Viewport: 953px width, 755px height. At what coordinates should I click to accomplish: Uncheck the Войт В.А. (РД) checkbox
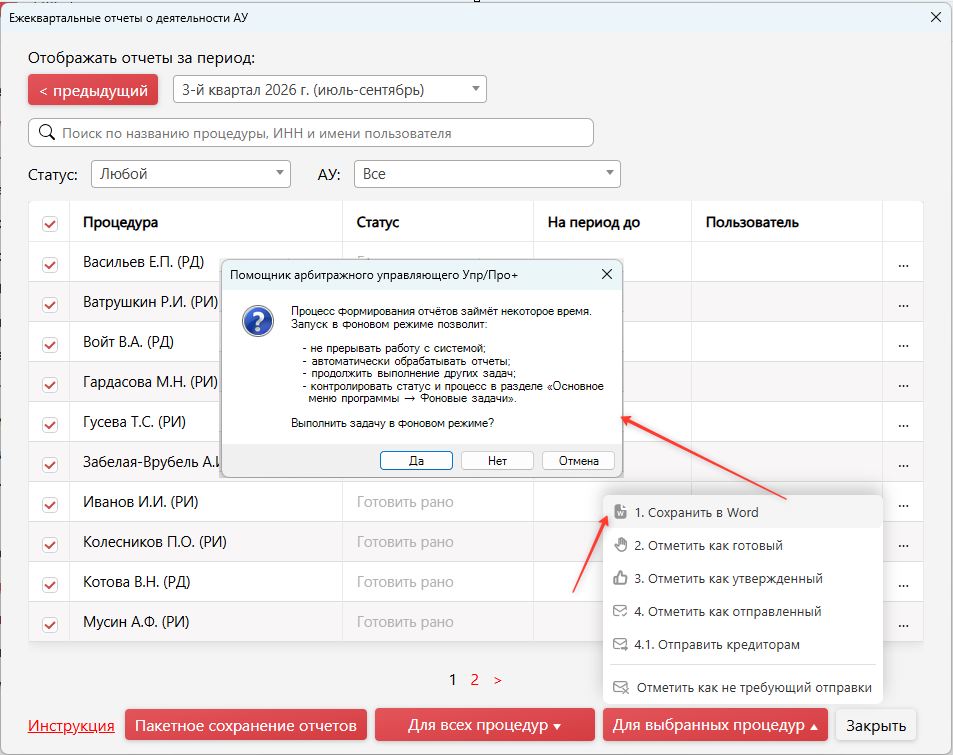(x=50, y=344)
